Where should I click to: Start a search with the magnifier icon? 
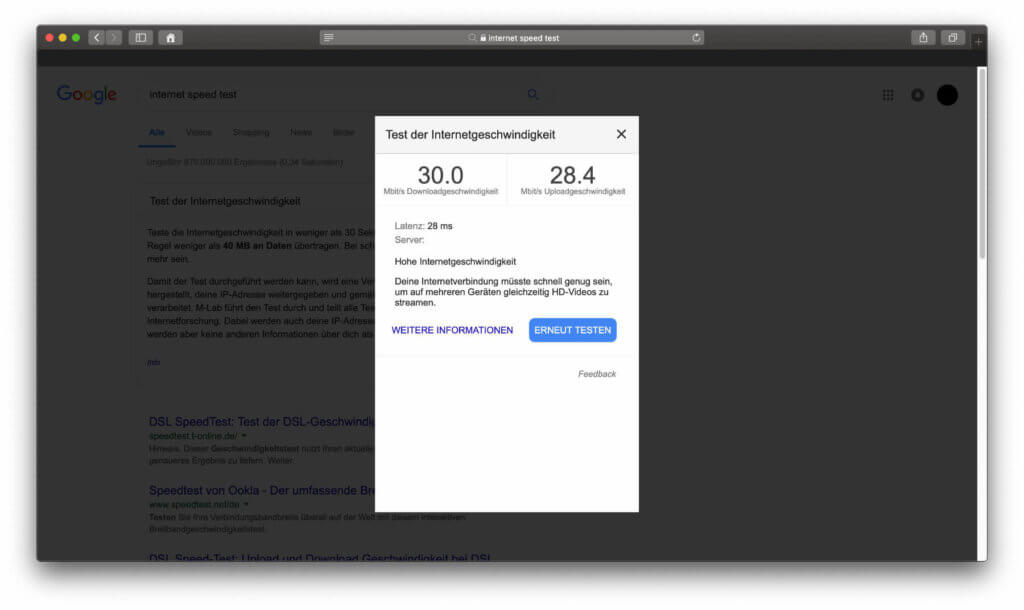click(533, 93)
